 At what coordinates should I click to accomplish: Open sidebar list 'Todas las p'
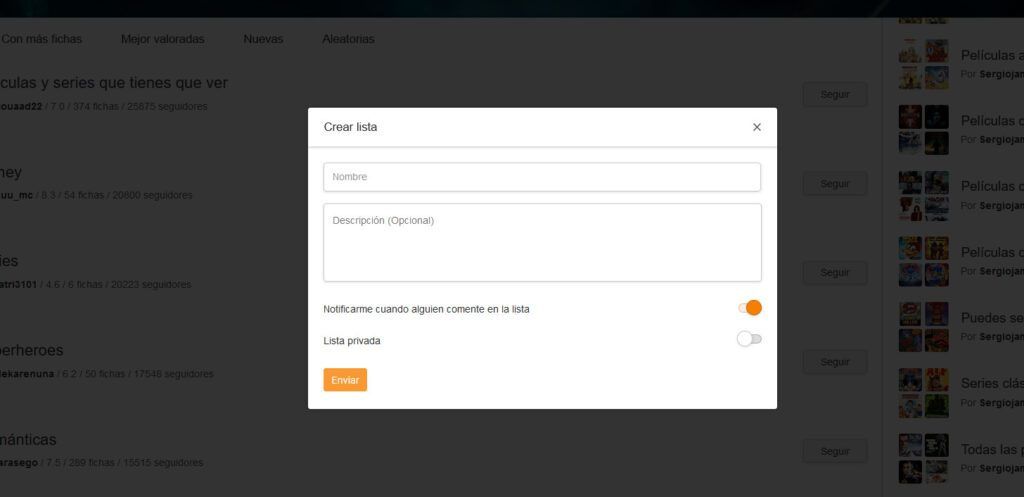992,449
